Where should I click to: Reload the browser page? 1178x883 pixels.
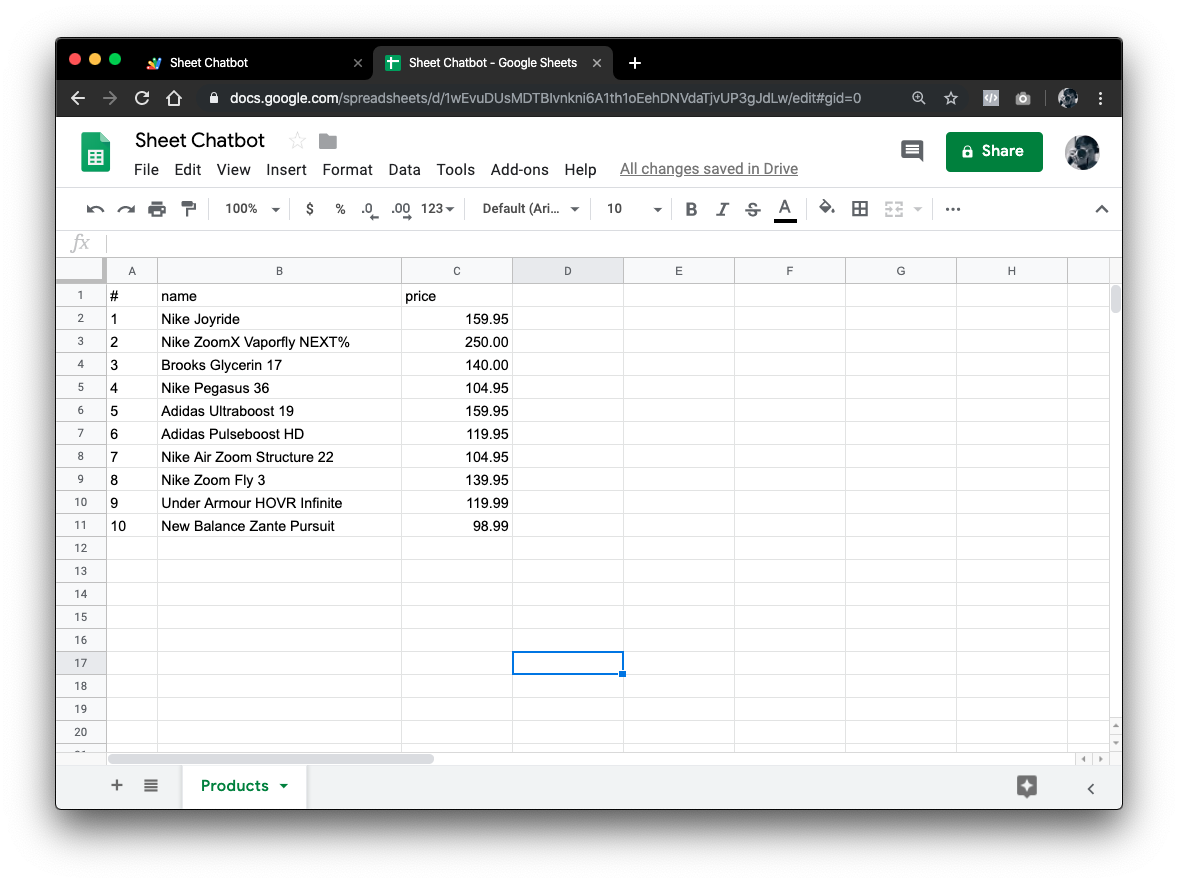point(142,98)
